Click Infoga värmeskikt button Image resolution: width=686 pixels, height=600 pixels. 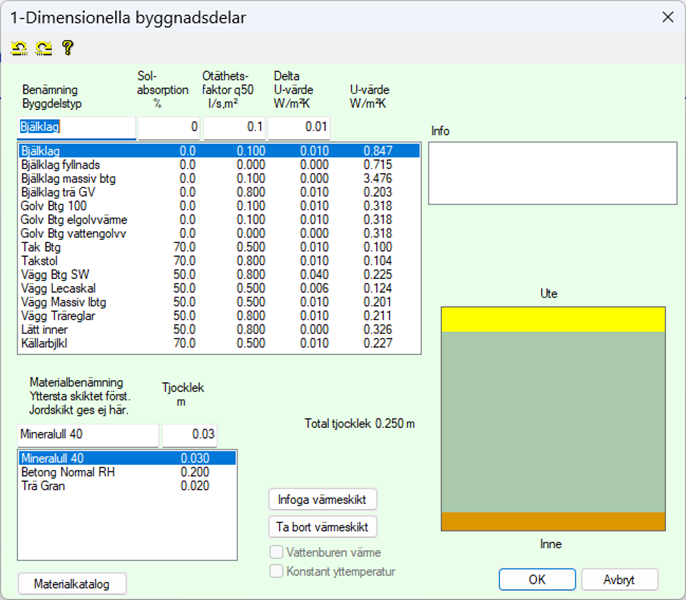click(x=322, y=499)
